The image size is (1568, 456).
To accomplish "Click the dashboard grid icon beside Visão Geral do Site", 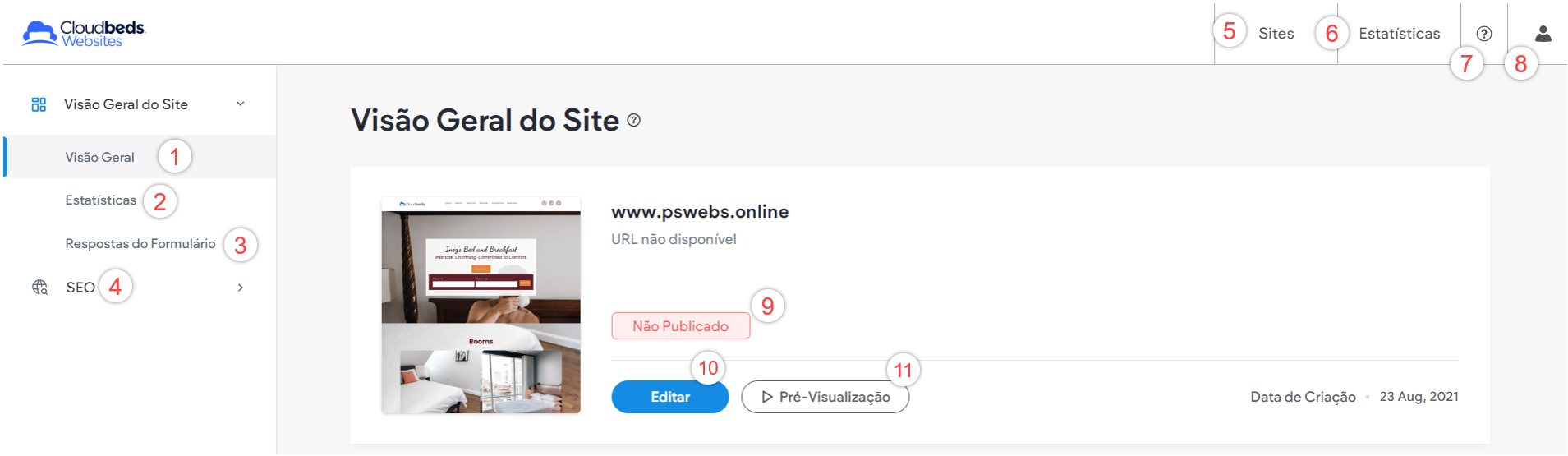I will point(39,104).
